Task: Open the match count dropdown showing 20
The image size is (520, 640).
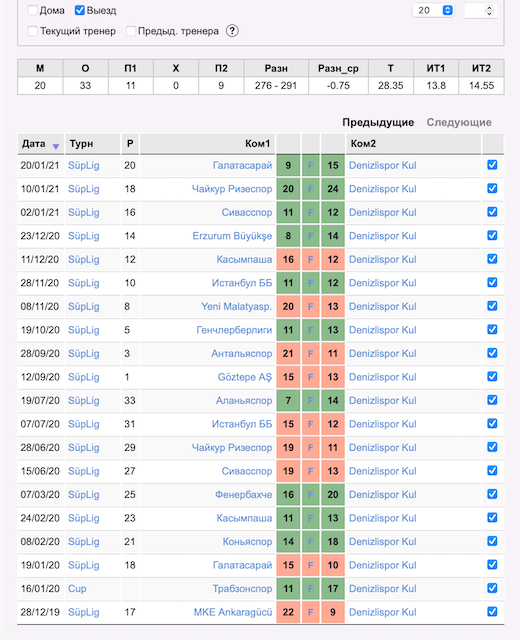Action: point(434,10)
